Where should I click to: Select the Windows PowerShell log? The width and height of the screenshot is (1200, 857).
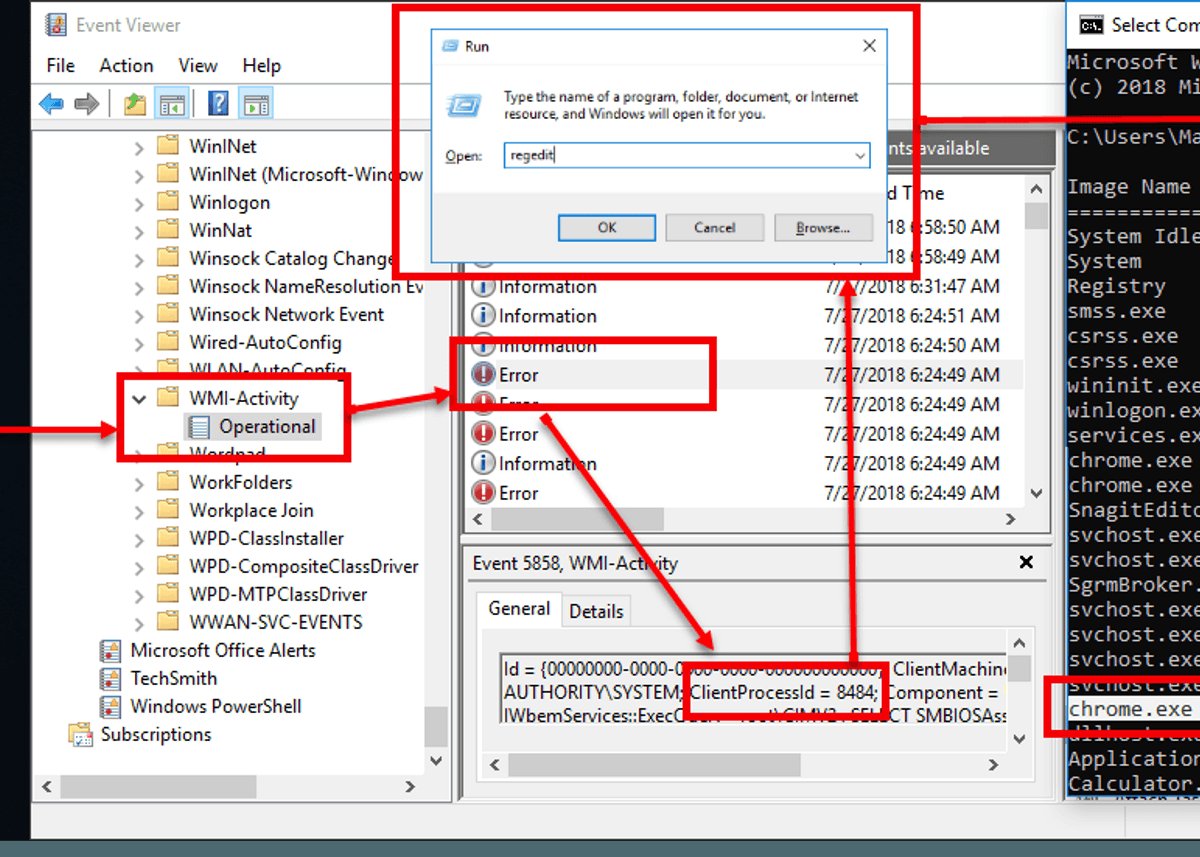coord(215,706)
